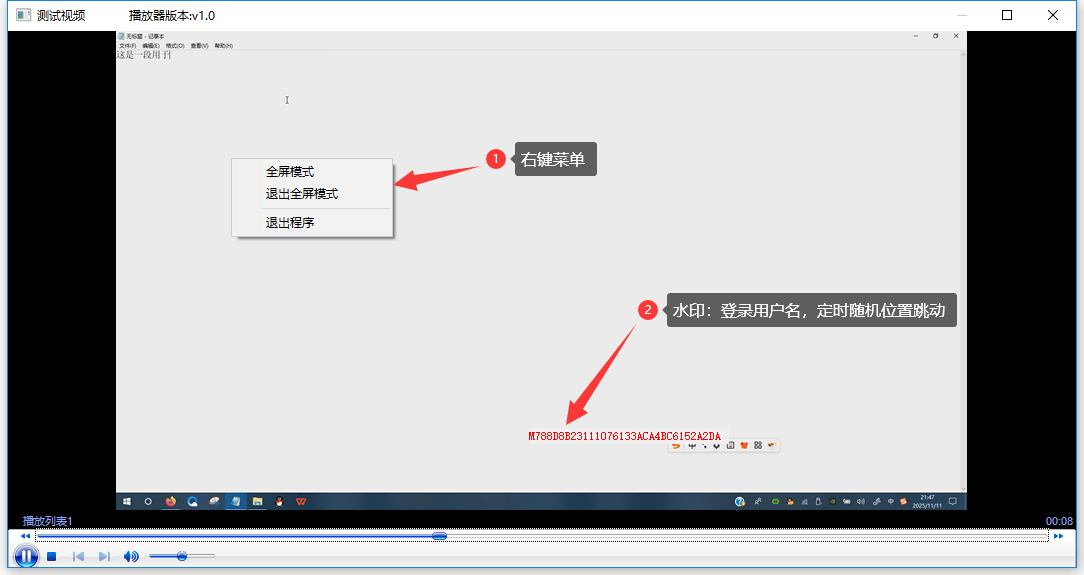Close the video player window
The image size is (1084, 575).
point(1053,15)
